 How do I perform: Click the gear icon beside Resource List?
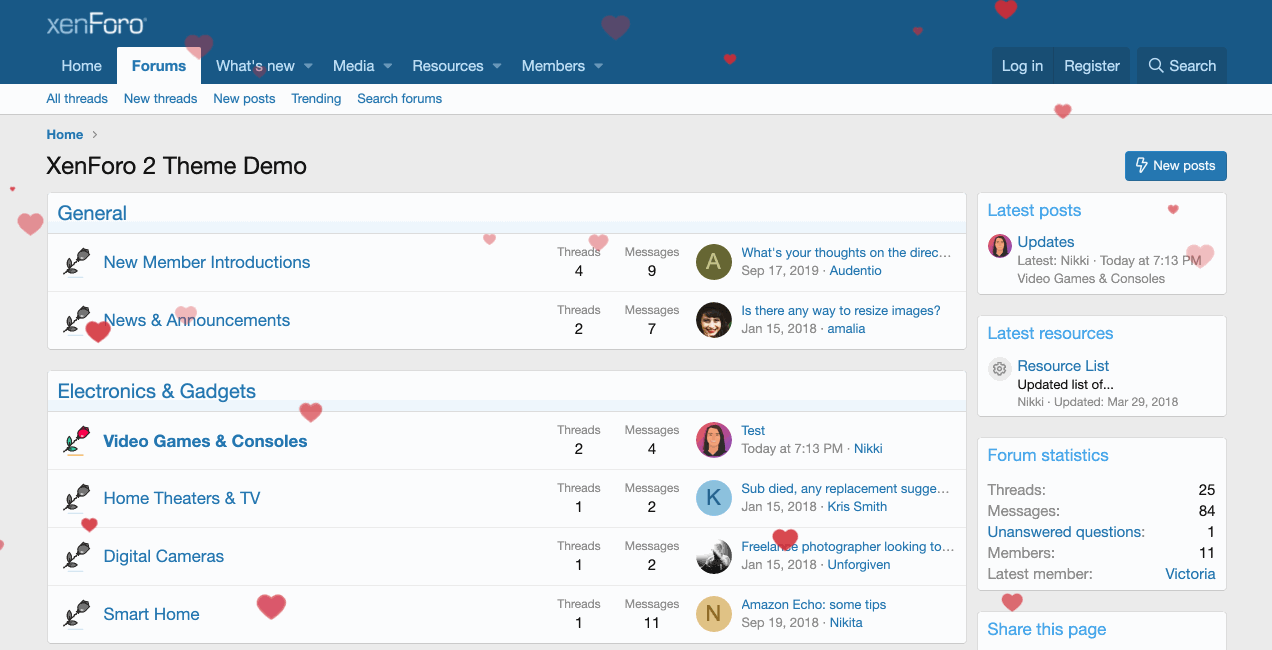(x=999, y=369)
